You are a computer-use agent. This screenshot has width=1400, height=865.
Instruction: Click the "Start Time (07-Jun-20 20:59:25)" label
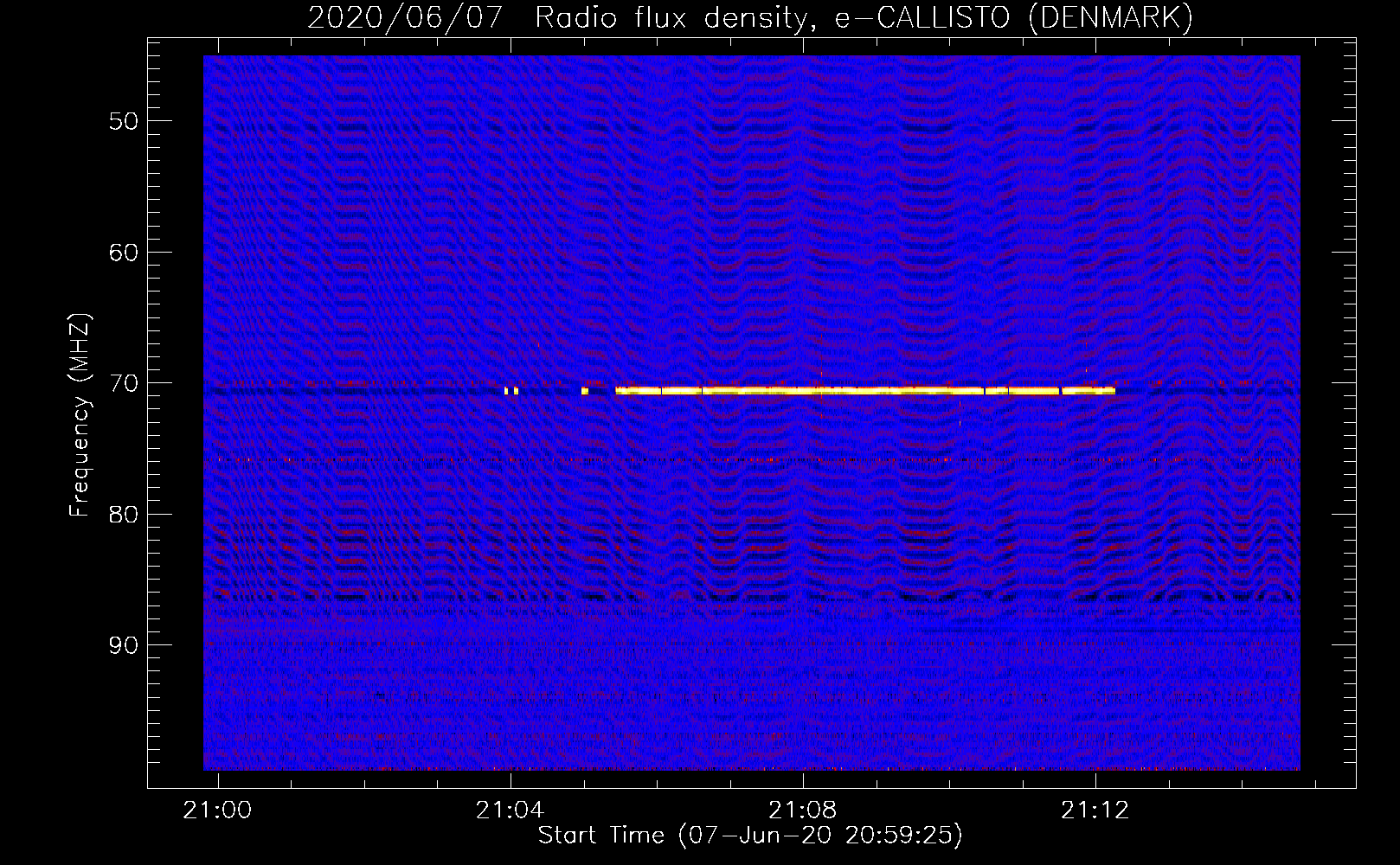pyautogui.click(x=750, y=836)
